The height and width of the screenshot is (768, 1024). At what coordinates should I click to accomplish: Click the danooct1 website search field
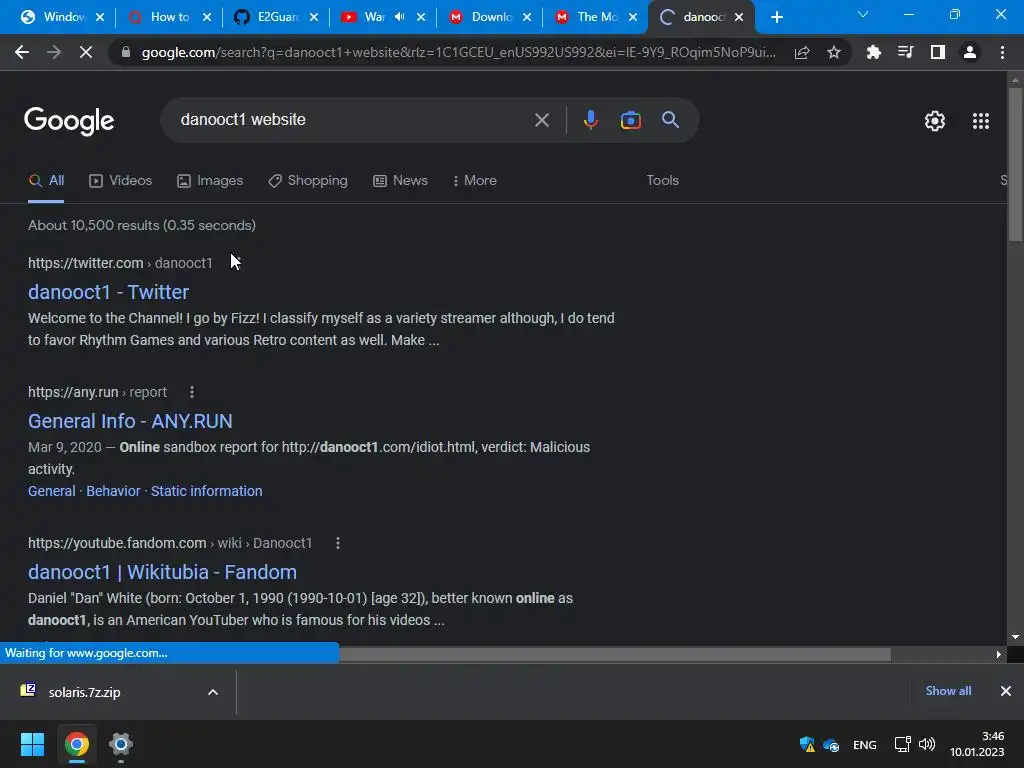(353, 120)
